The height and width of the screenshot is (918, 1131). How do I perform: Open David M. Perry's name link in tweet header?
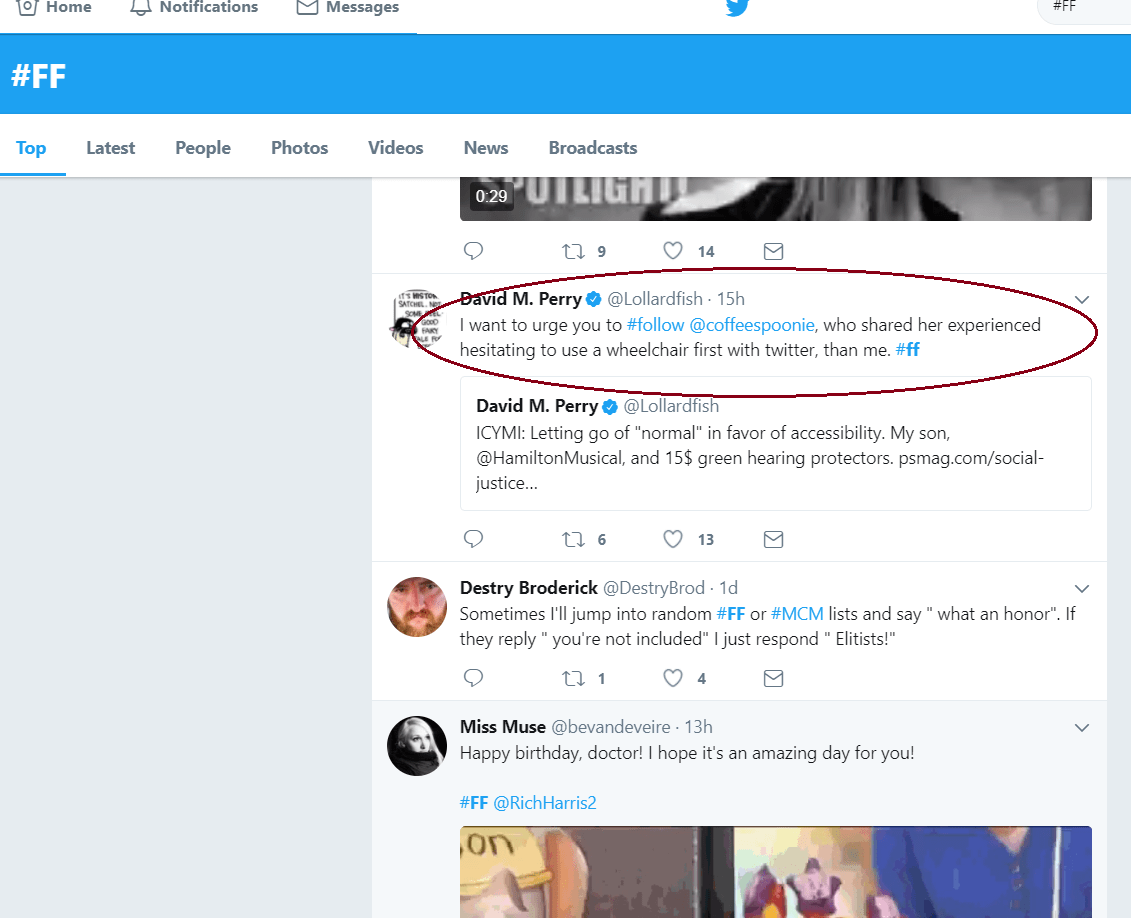pyautogui.click(x=521, y=299)
